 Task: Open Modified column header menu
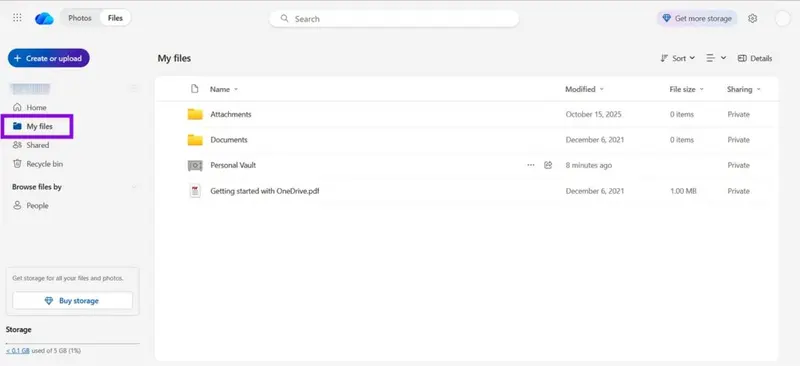[x=584, y=89]
